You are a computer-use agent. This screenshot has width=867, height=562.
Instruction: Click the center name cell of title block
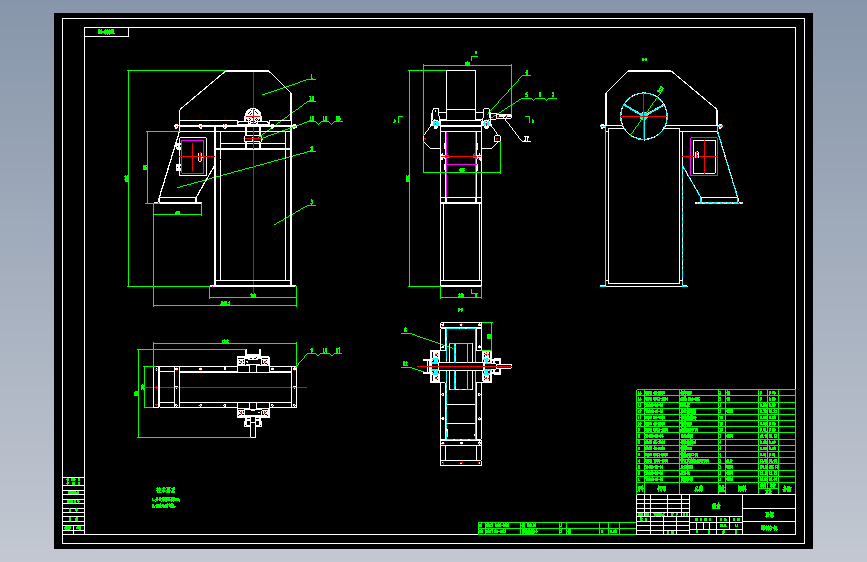[716, 506]
